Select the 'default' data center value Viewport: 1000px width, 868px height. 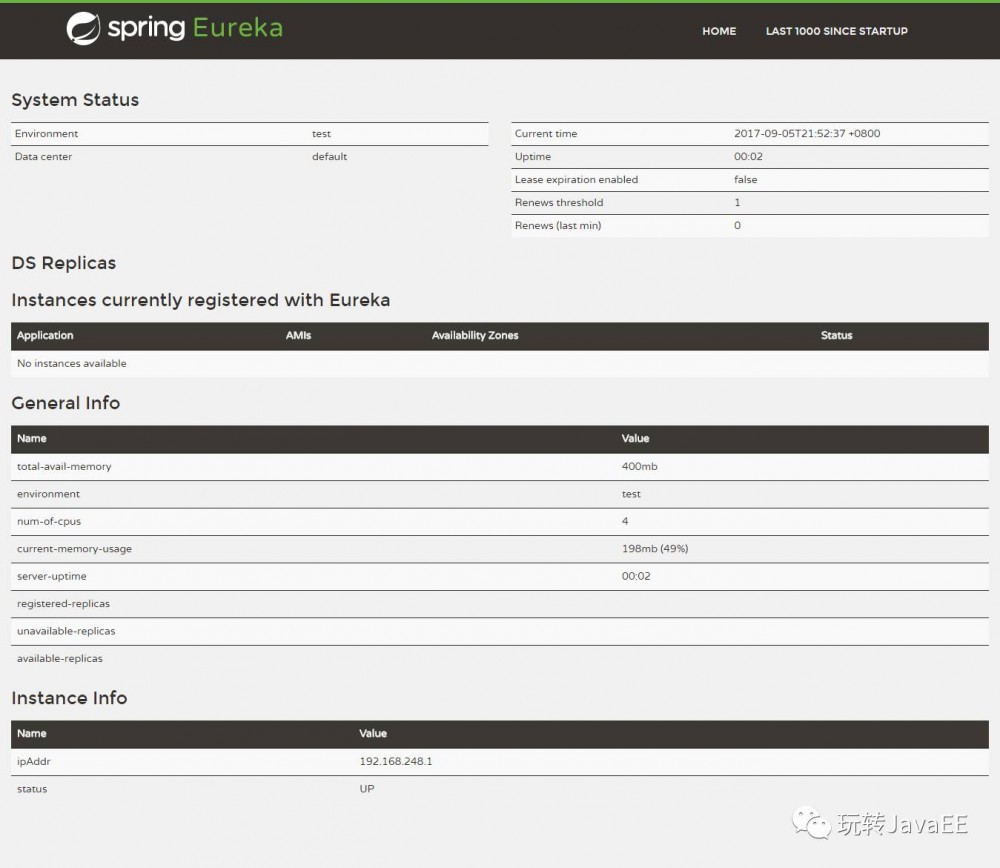(x=329, y=157)
